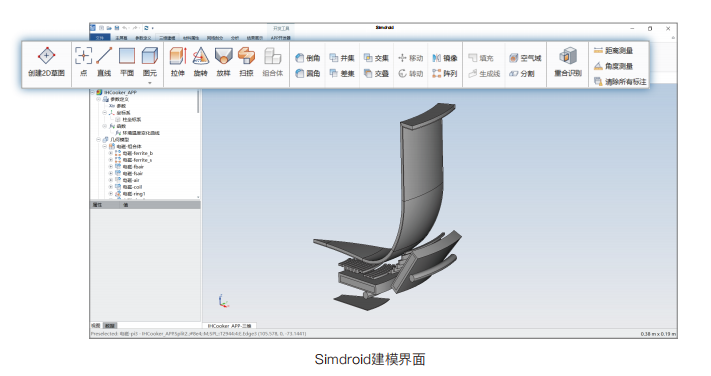Select 环境温度变化曲线 in the model tree
This screenshot has height=376, width=711.
(141, 133)
